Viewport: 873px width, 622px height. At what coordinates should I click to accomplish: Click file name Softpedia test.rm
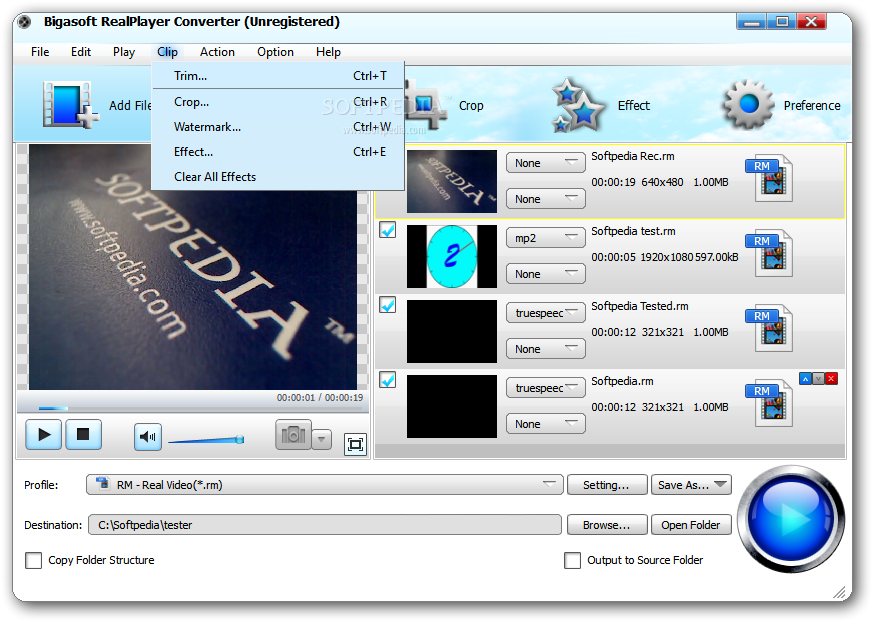pyautogui.click(x=634, y=231)
